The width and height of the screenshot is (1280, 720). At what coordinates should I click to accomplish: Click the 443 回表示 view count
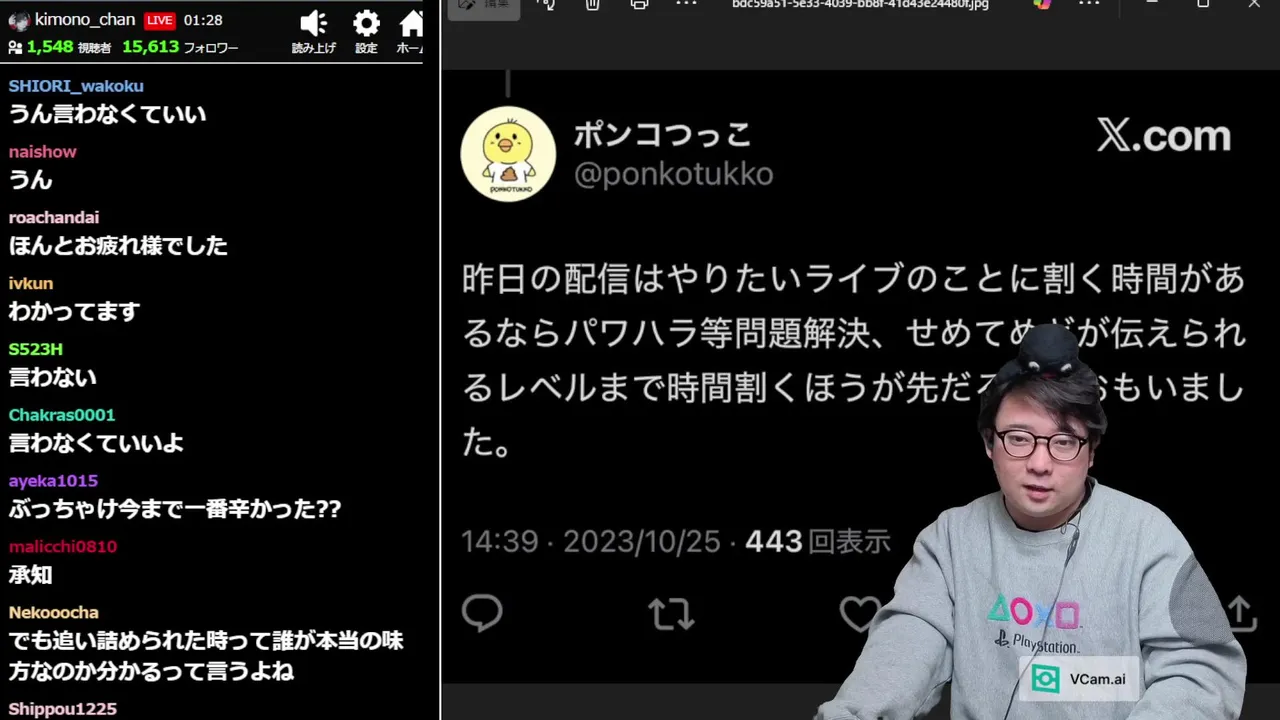pos(818,542)
